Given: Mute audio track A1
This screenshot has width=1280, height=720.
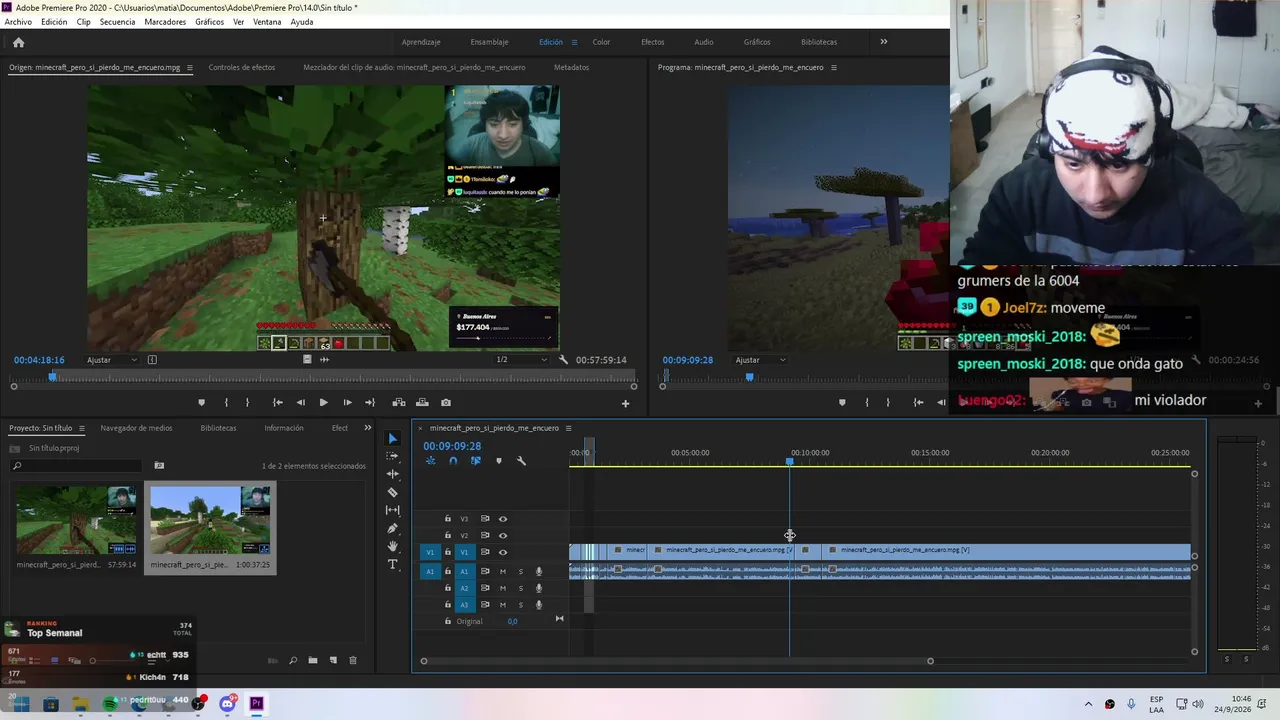Looking at the screenshot, I should 503,572.
